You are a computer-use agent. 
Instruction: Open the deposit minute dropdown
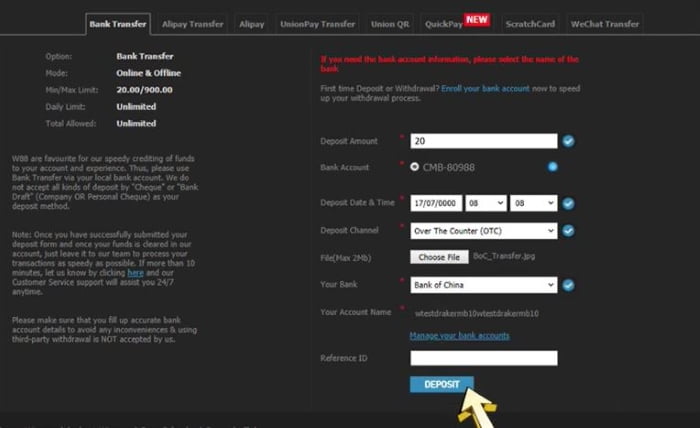(x=533, y=203)
